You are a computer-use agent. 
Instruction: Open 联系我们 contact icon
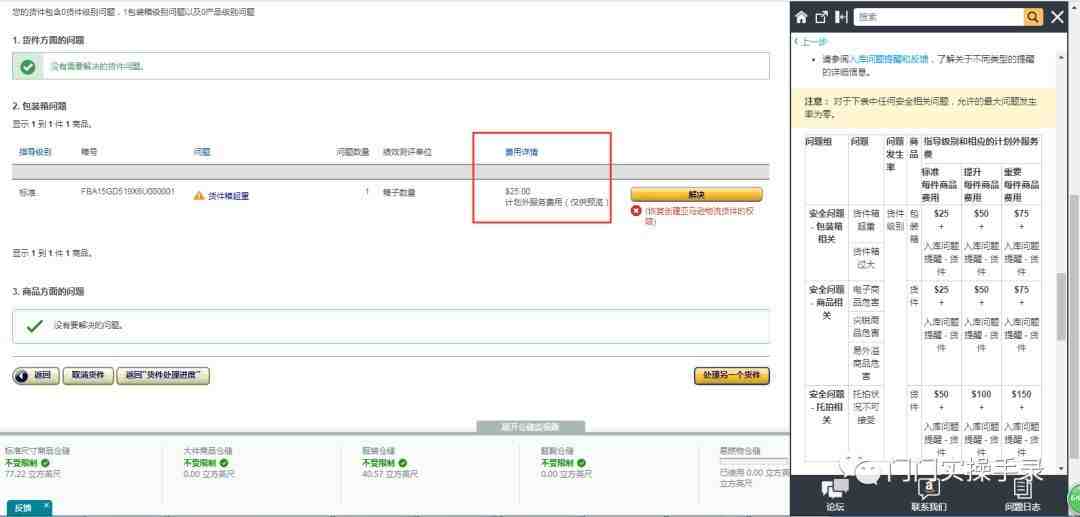pos(928,495)
